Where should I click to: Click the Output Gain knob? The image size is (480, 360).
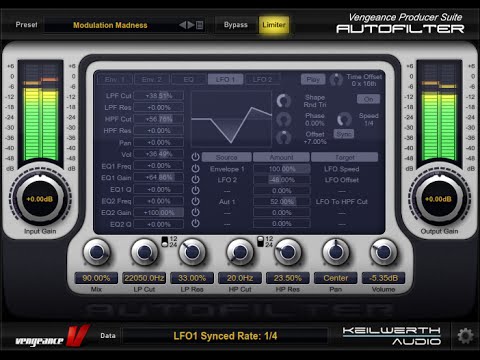coord(439,199)
